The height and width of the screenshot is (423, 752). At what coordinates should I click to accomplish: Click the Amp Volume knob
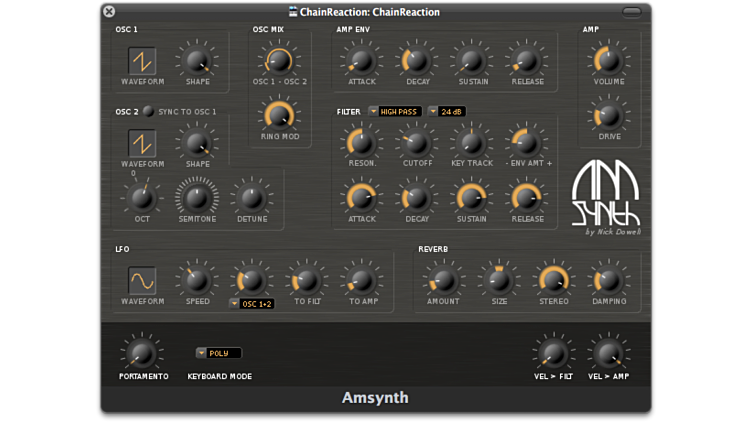609,61
